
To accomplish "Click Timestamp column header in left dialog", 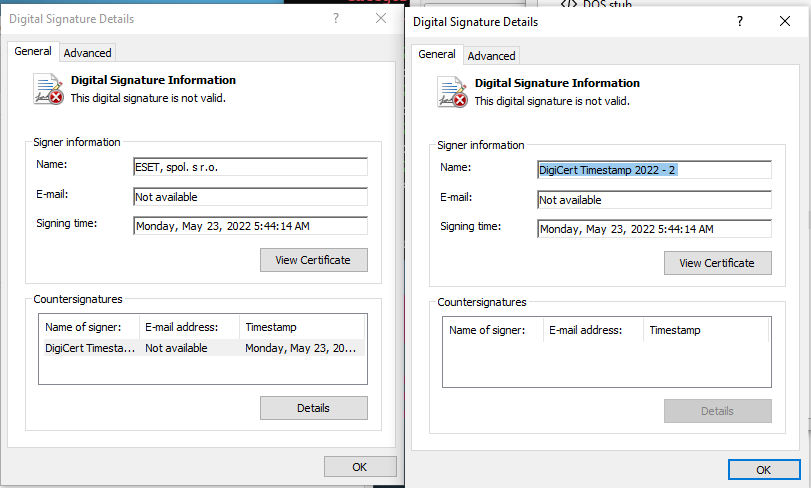I will (302, 327).
